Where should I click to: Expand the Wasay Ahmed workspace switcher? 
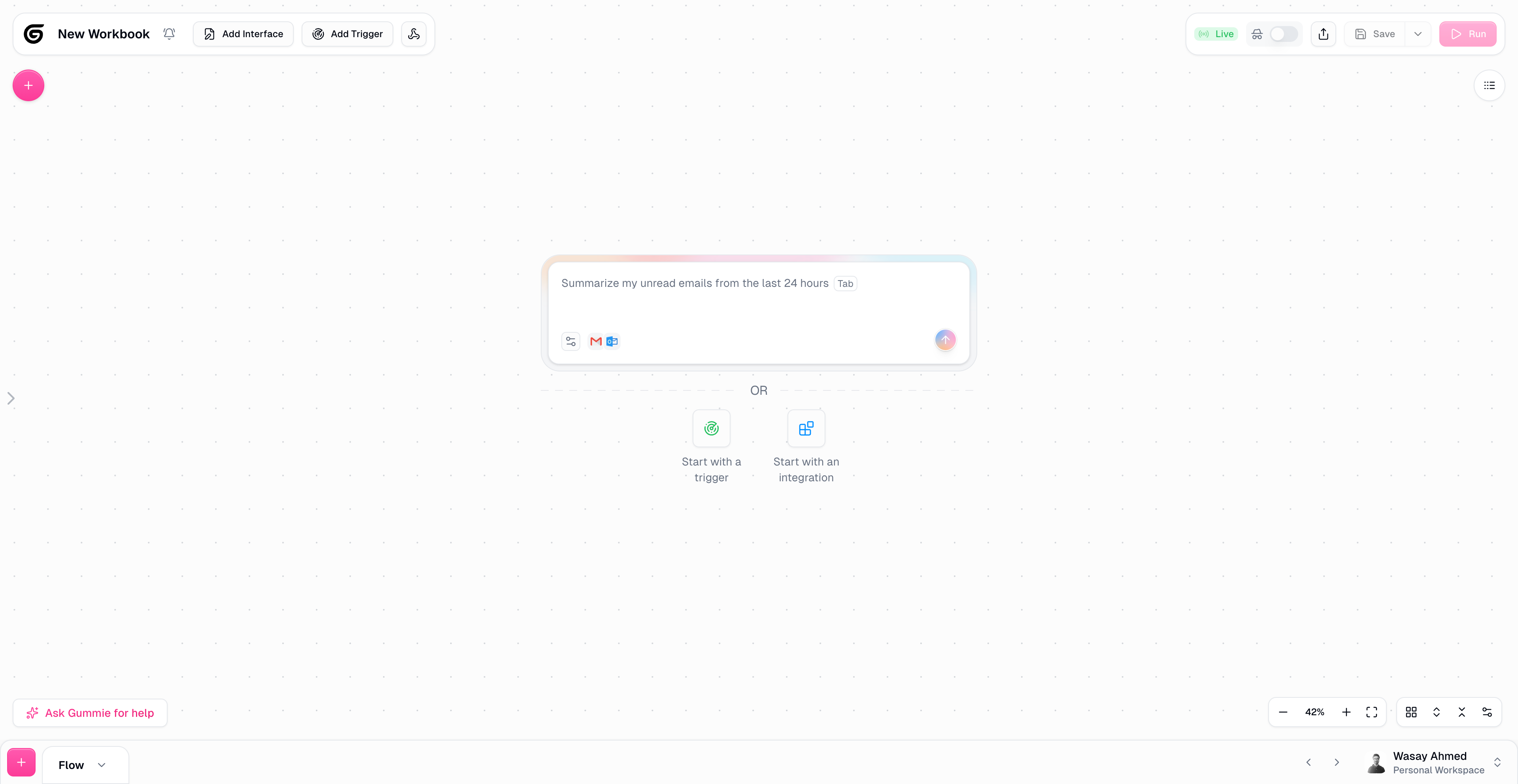(1497, 762)
